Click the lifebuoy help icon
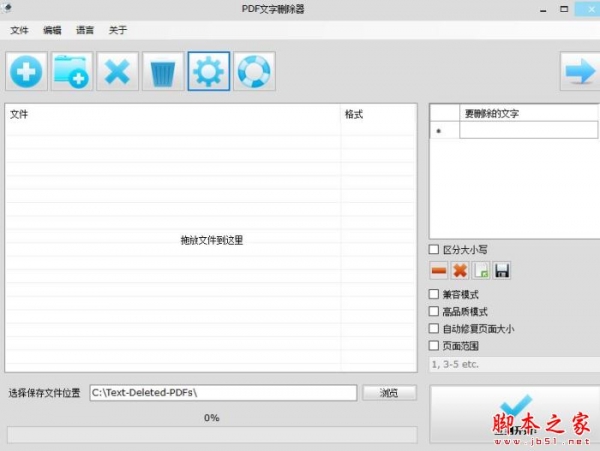Viewport: 600px width, 451px height. 254,71
